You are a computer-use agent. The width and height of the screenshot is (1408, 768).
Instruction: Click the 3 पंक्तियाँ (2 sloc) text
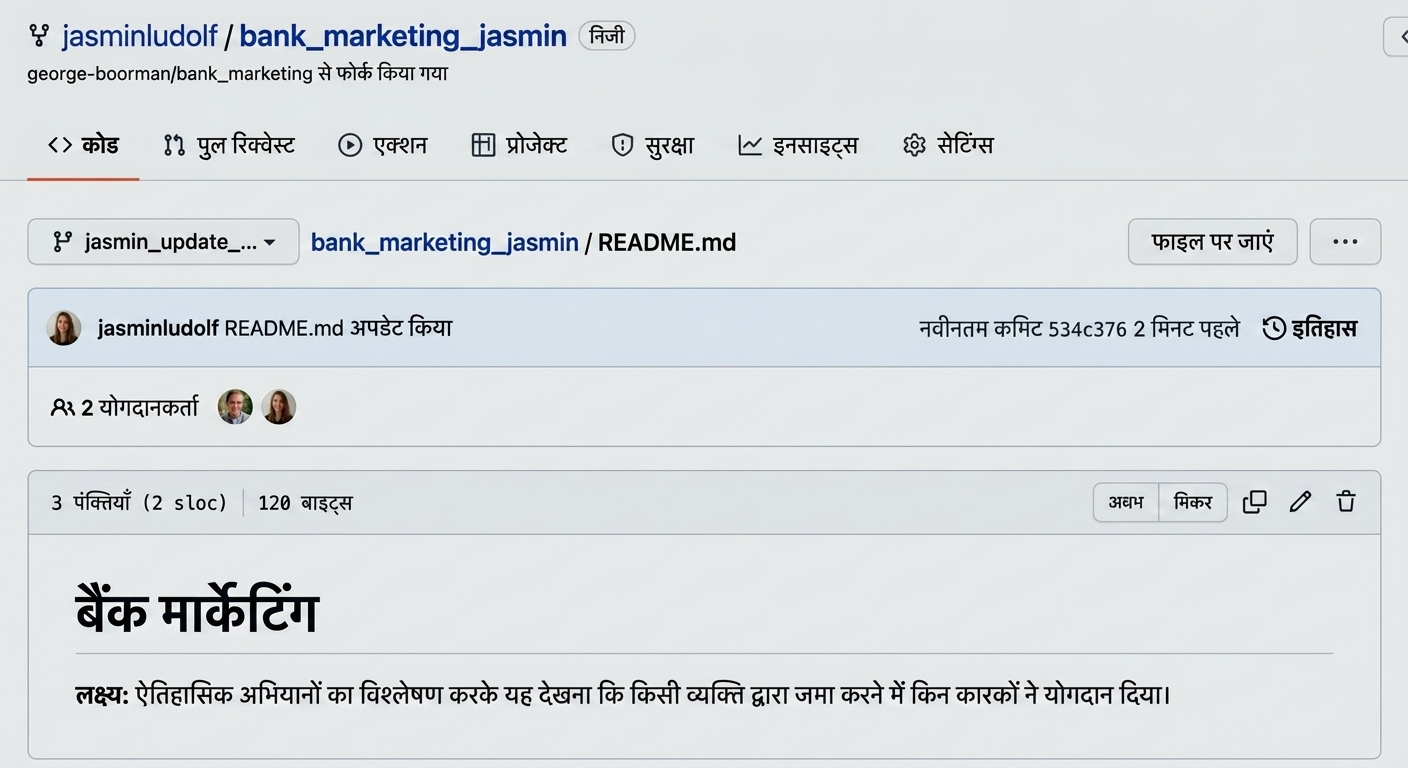[x=139, y=503]
